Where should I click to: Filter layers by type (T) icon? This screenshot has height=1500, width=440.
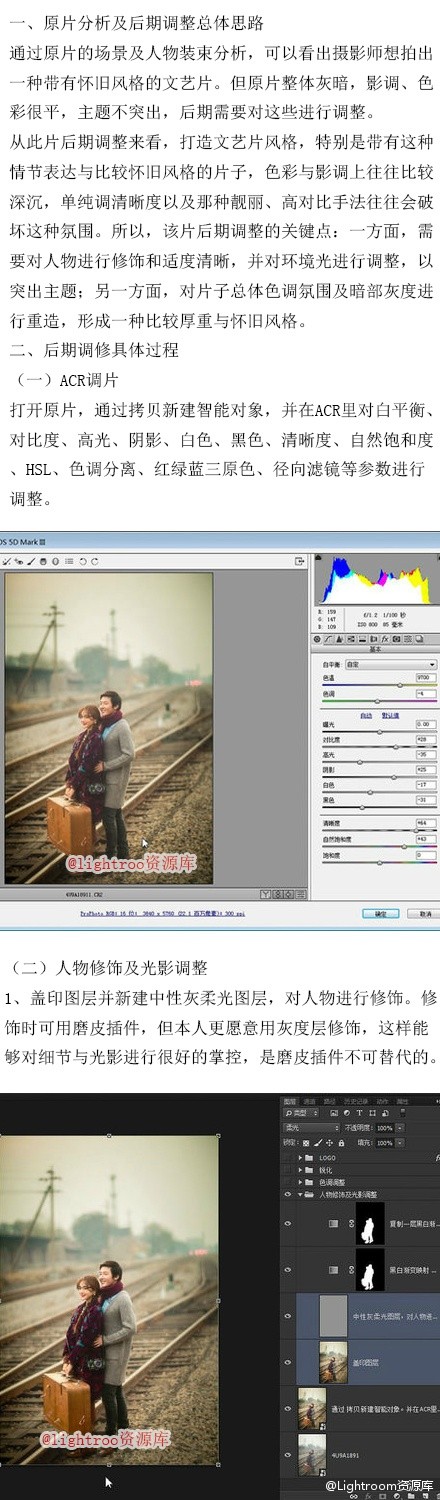pos(359,1113)
